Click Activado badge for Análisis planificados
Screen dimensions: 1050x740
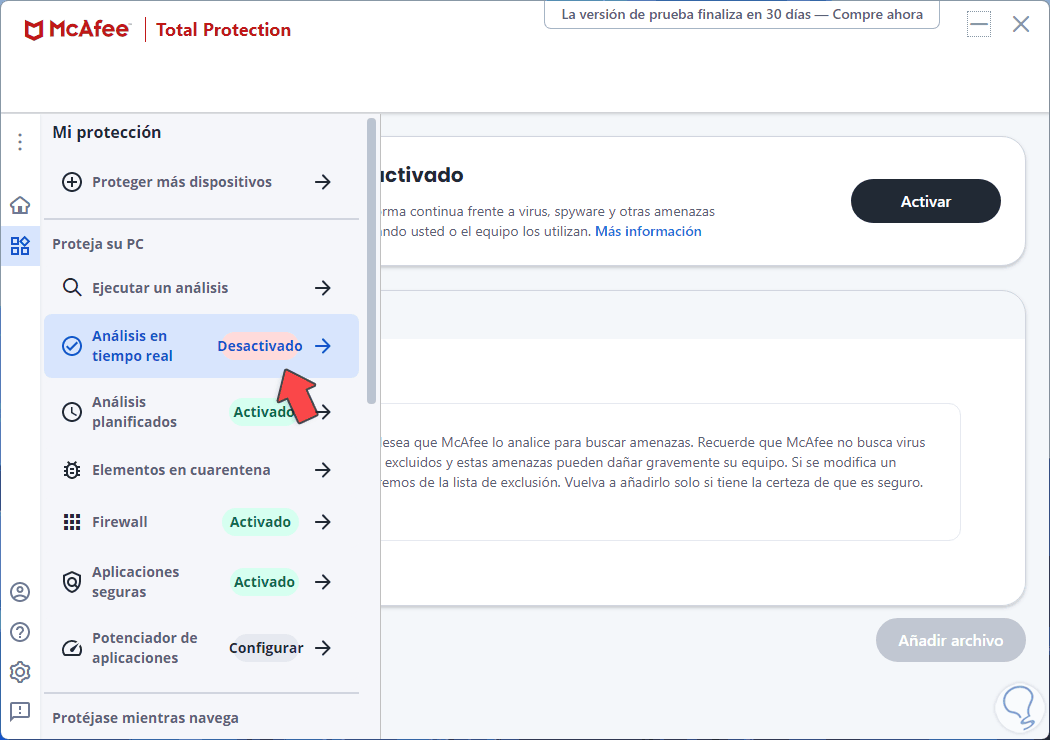pyautogui.click(x=263, y=412)
